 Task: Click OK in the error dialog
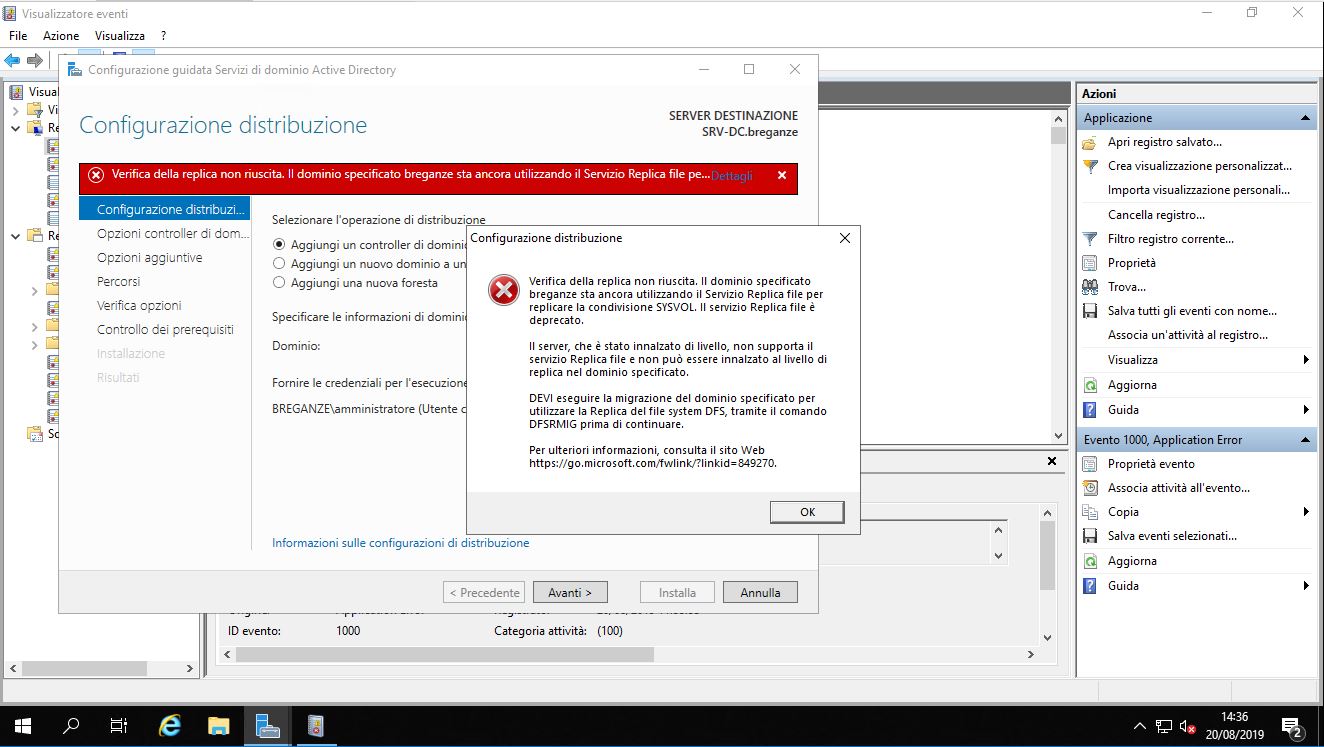click(807, 511)
